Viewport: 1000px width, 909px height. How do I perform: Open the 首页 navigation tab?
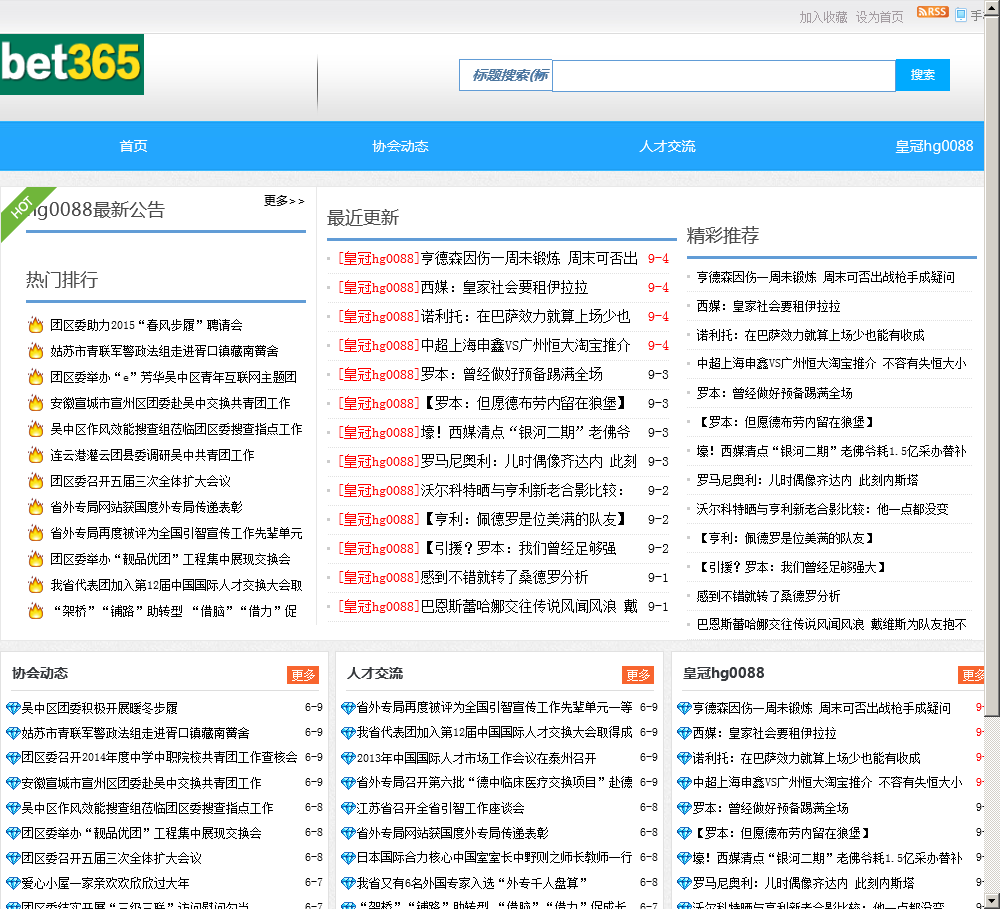tap(133, 146)
